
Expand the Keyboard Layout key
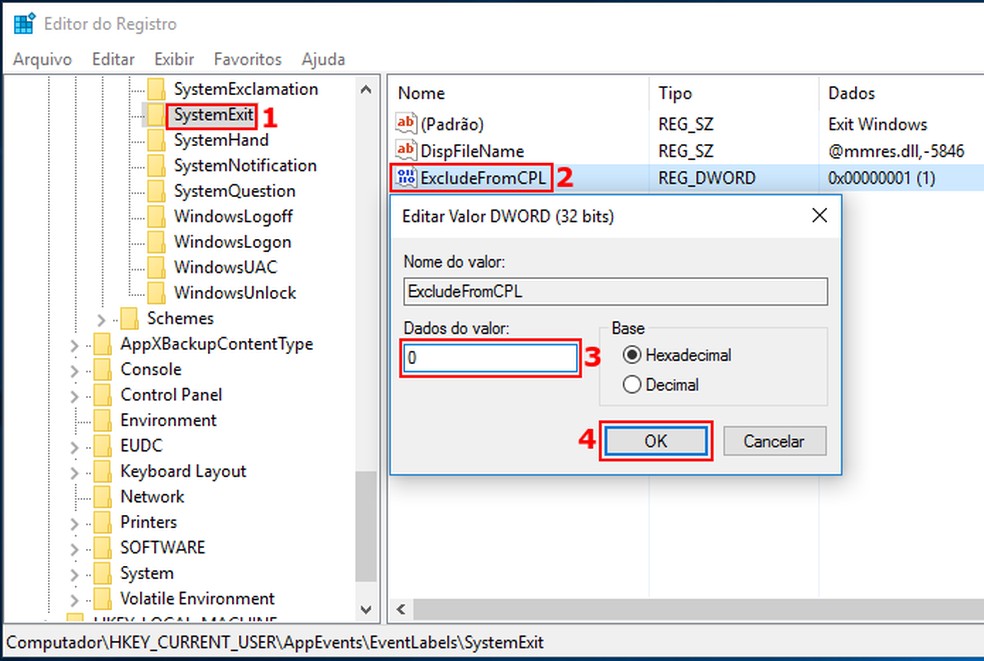(x=74, y=473)
